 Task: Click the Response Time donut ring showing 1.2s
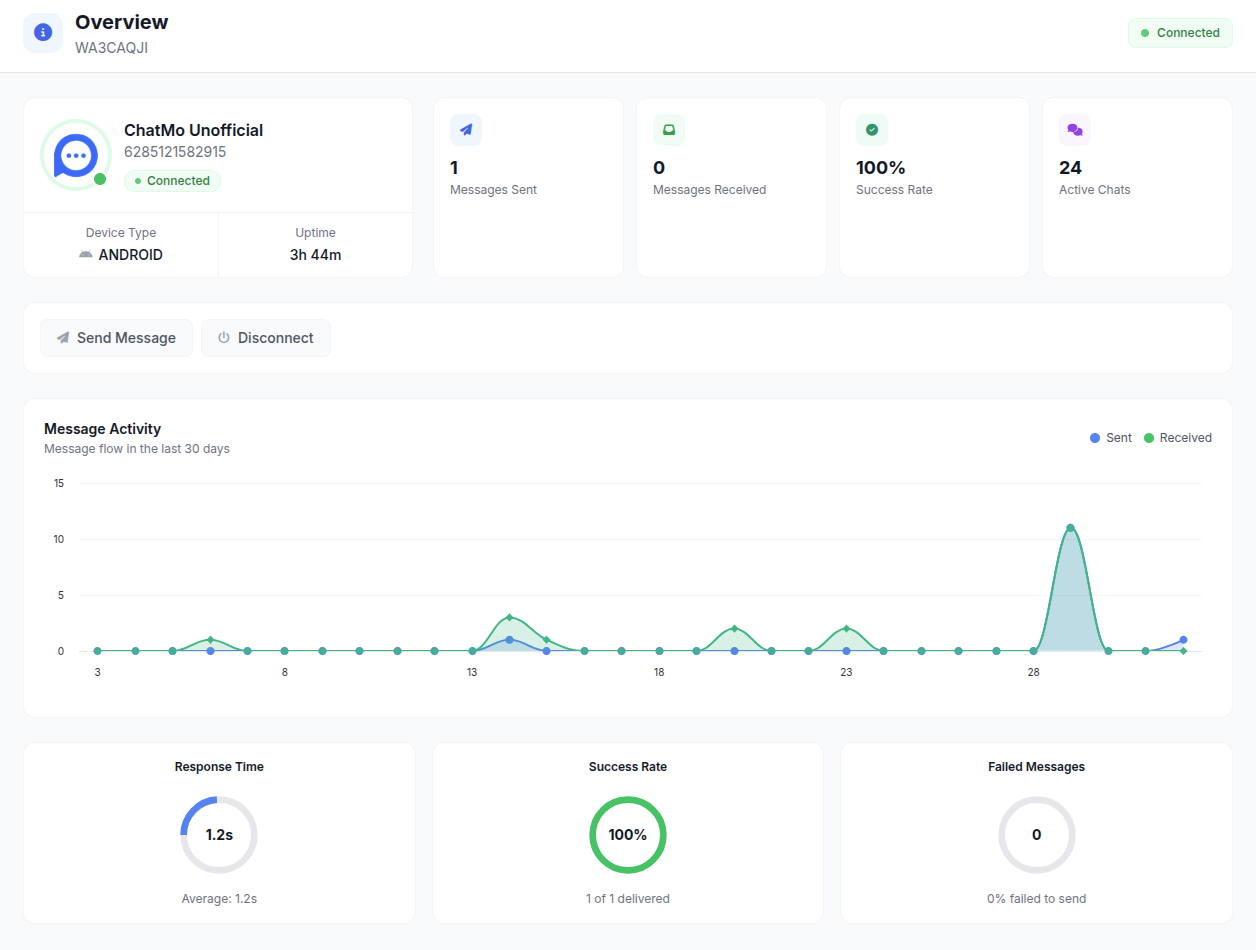[x=219, y=835]
